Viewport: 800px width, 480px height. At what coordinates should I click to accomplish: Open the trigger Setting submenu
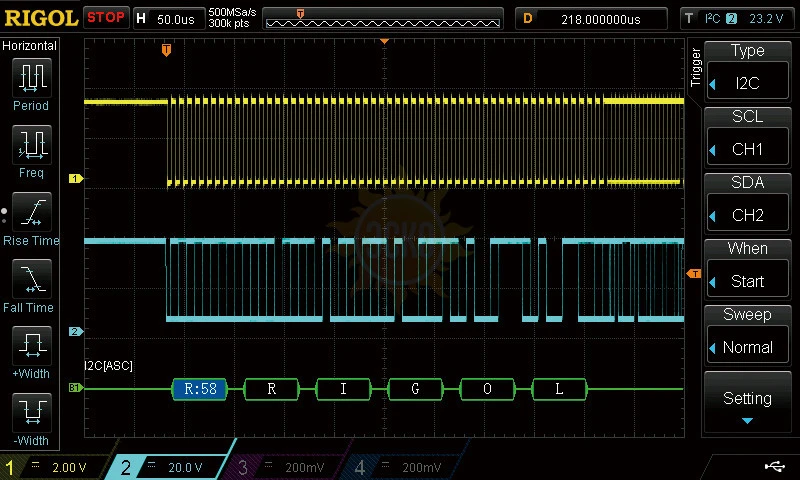[747, 402]
